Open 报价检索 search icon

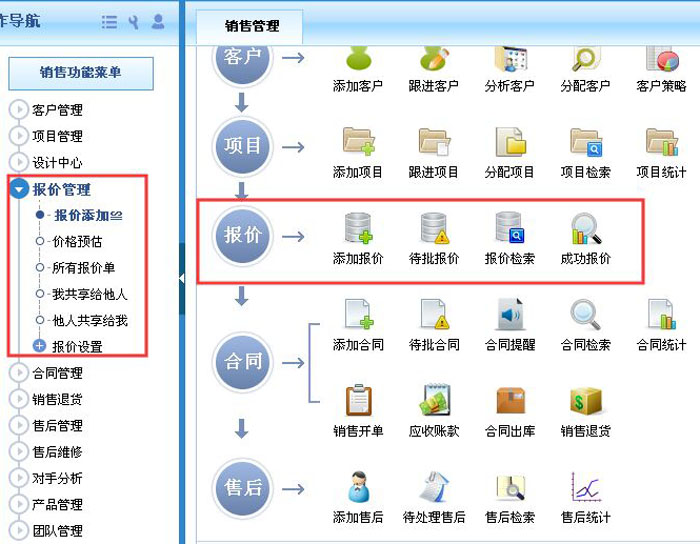click(510, 227)
